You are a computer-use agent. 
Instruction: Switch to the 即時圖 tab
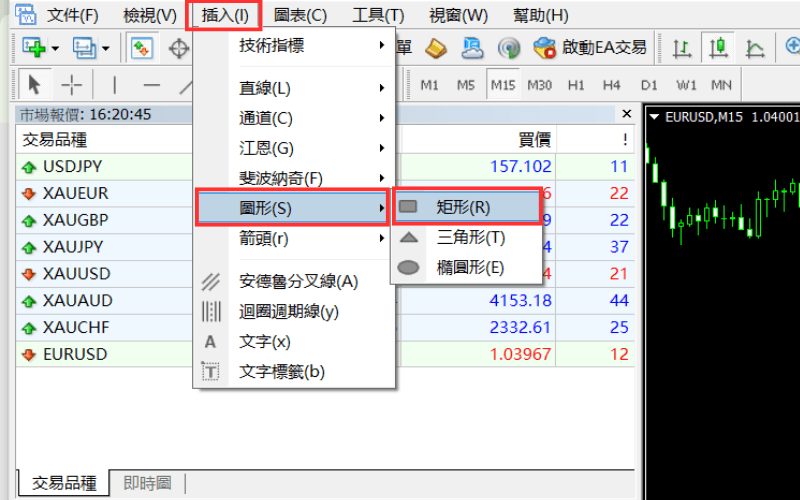point(145,483)
